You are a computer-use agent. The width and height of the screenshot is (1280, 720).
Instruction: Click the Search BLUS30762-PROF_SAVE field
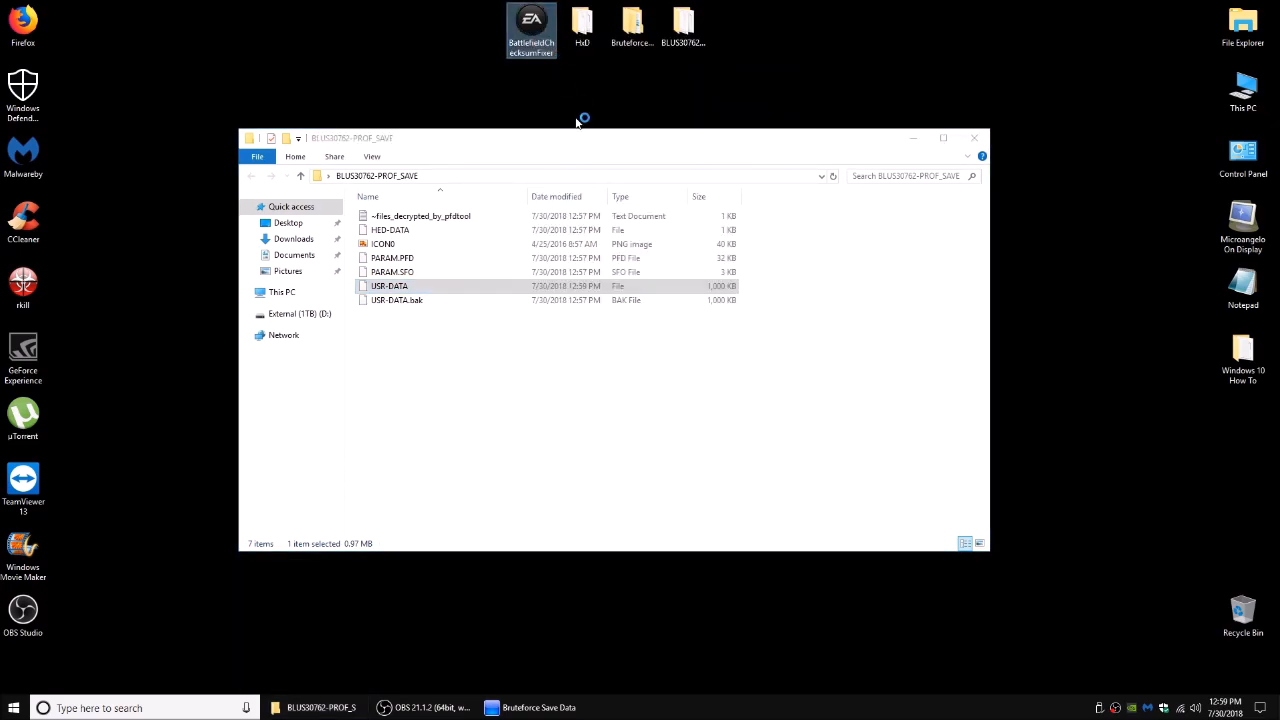coord(914,176)
